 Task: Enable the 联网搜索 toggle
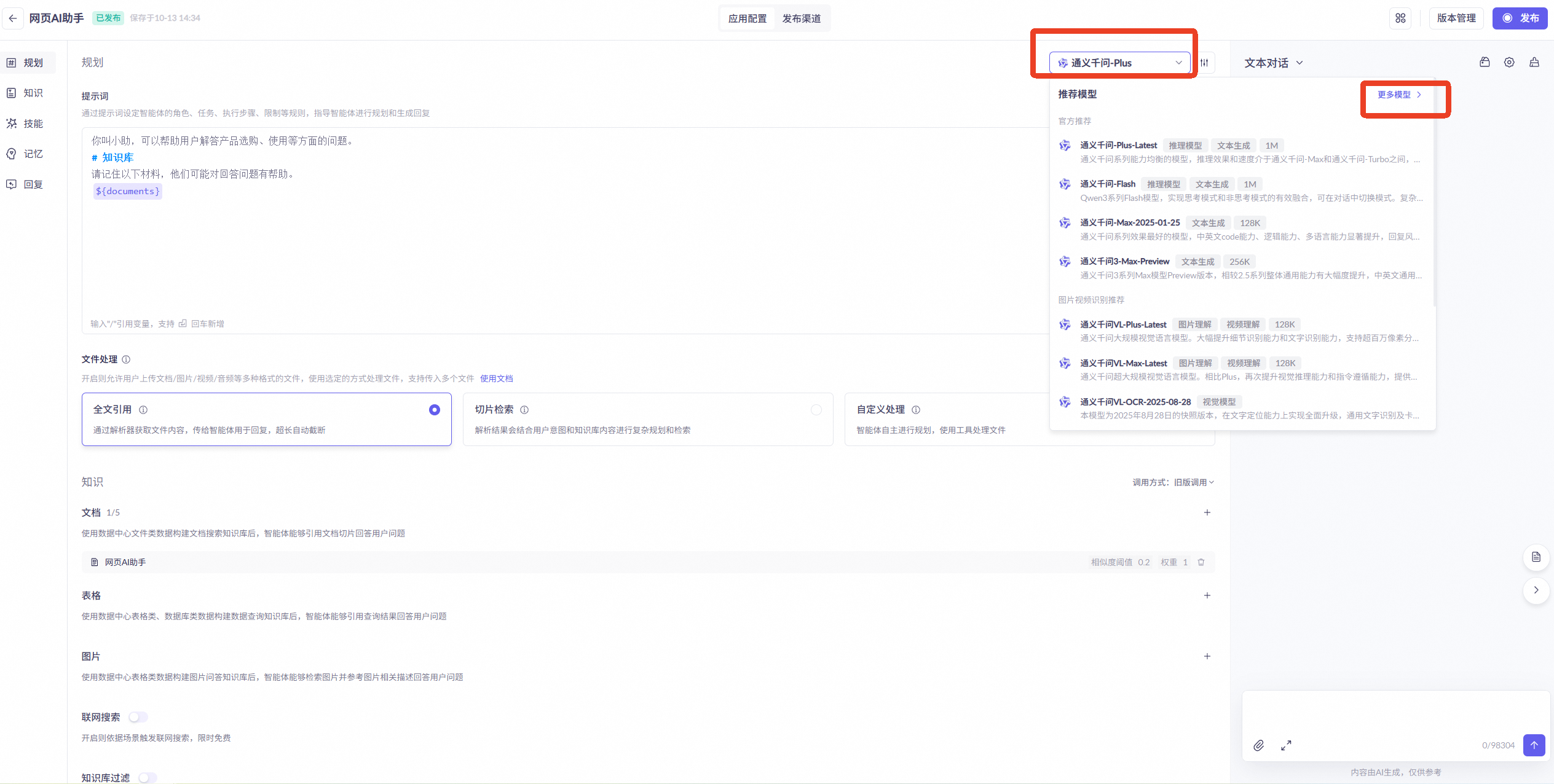click(x=138, y=717)
